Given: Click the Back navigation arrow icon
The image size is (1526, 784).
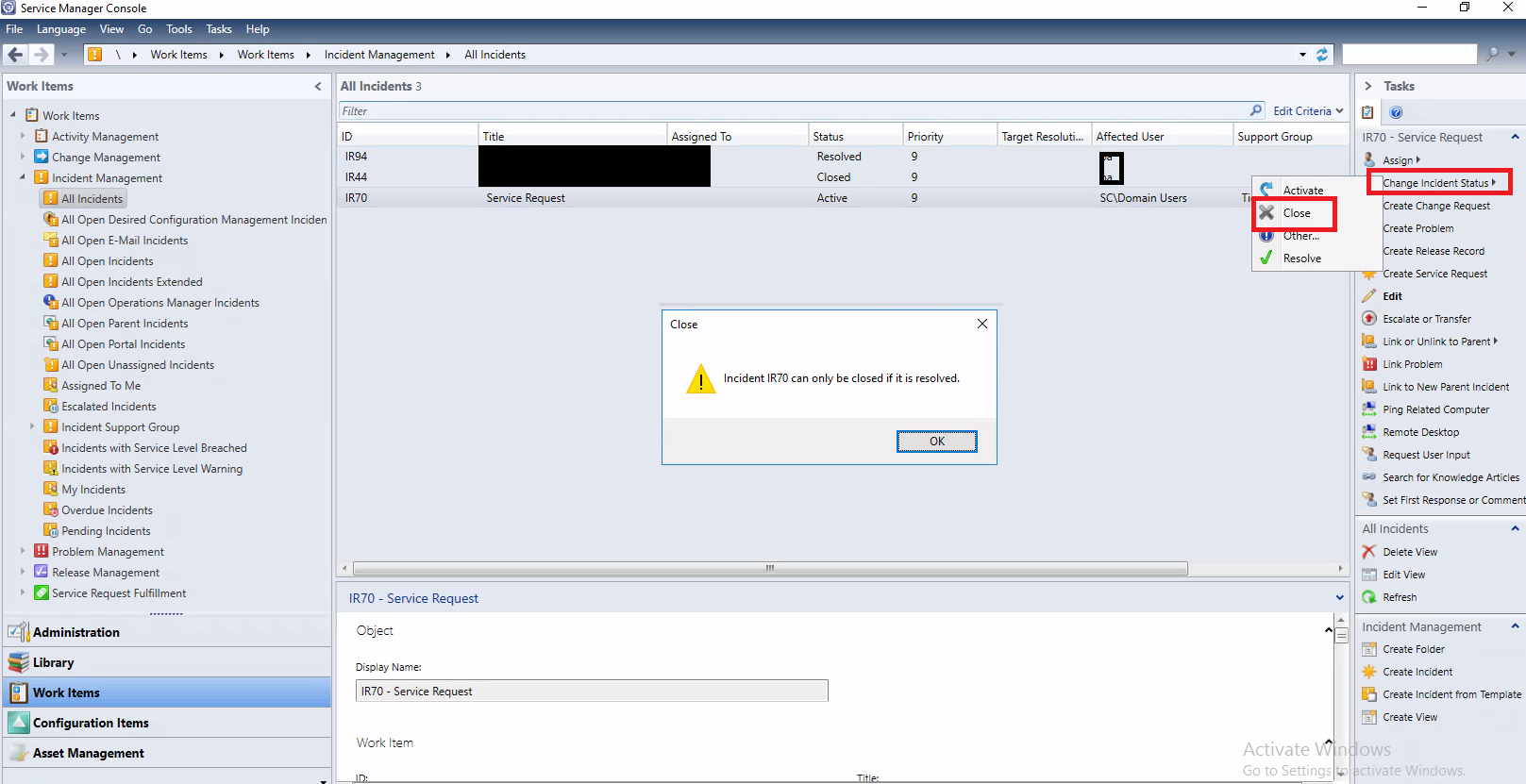Looking at the screenshot, I should click(x=15, y=55).
